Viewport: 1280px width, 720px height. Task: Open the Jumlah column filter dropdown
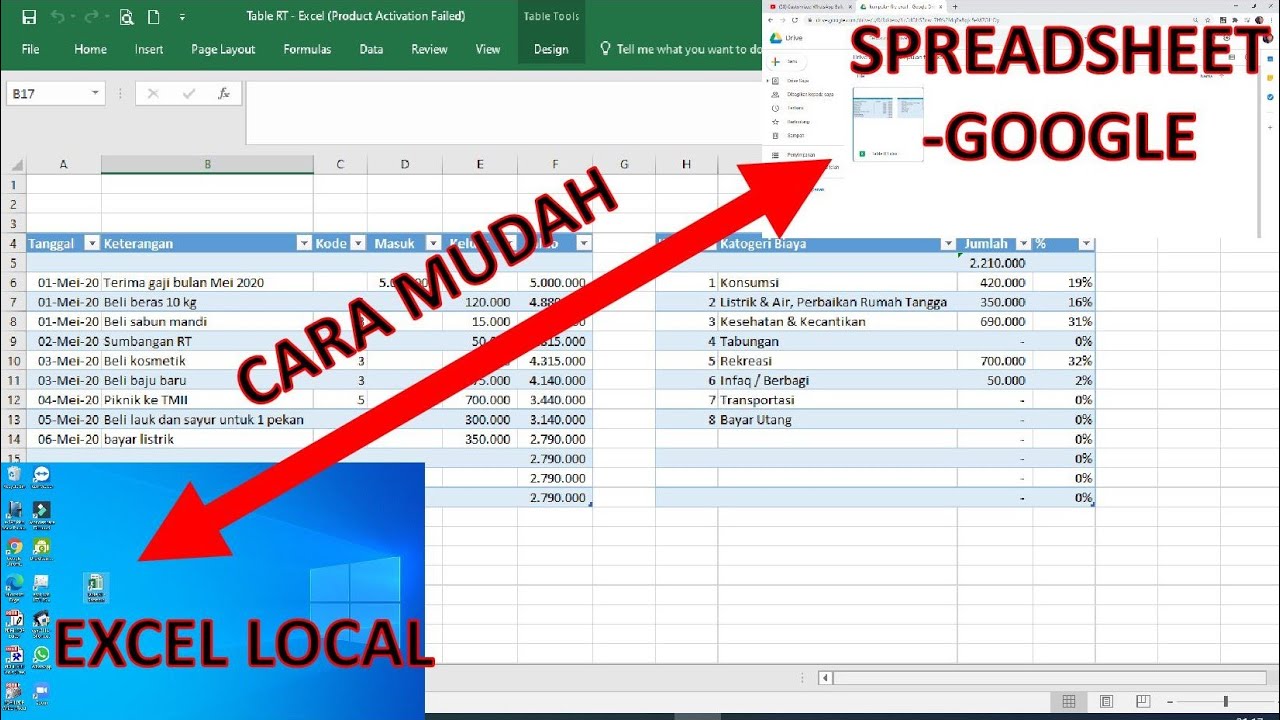(x=1023, y=243)
